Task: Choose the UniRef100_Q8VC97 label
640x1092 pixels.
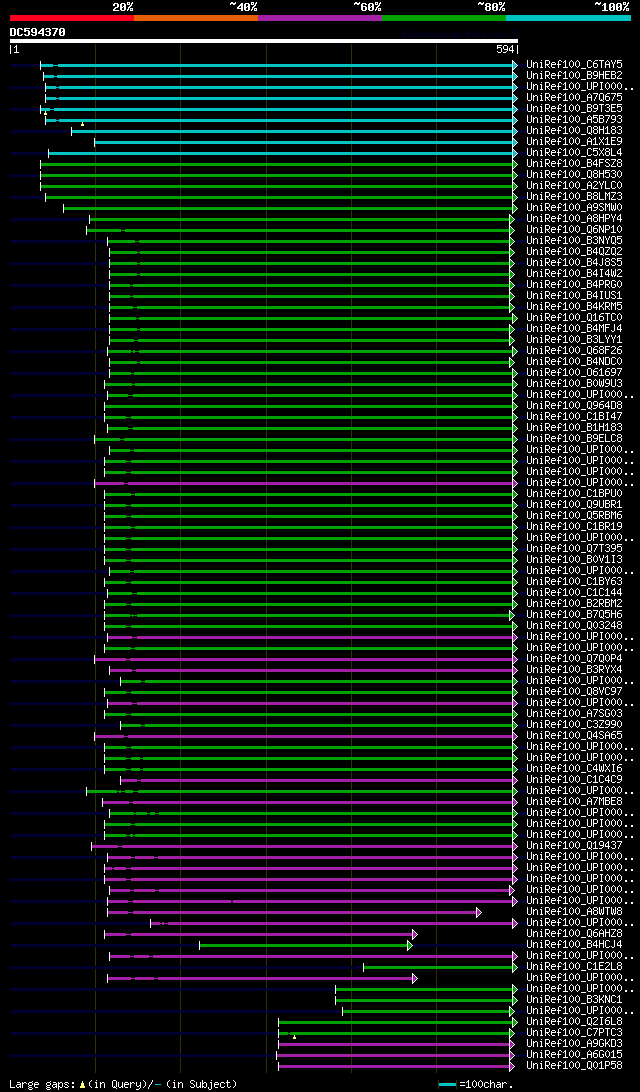Action: click(x=575, y=692)
